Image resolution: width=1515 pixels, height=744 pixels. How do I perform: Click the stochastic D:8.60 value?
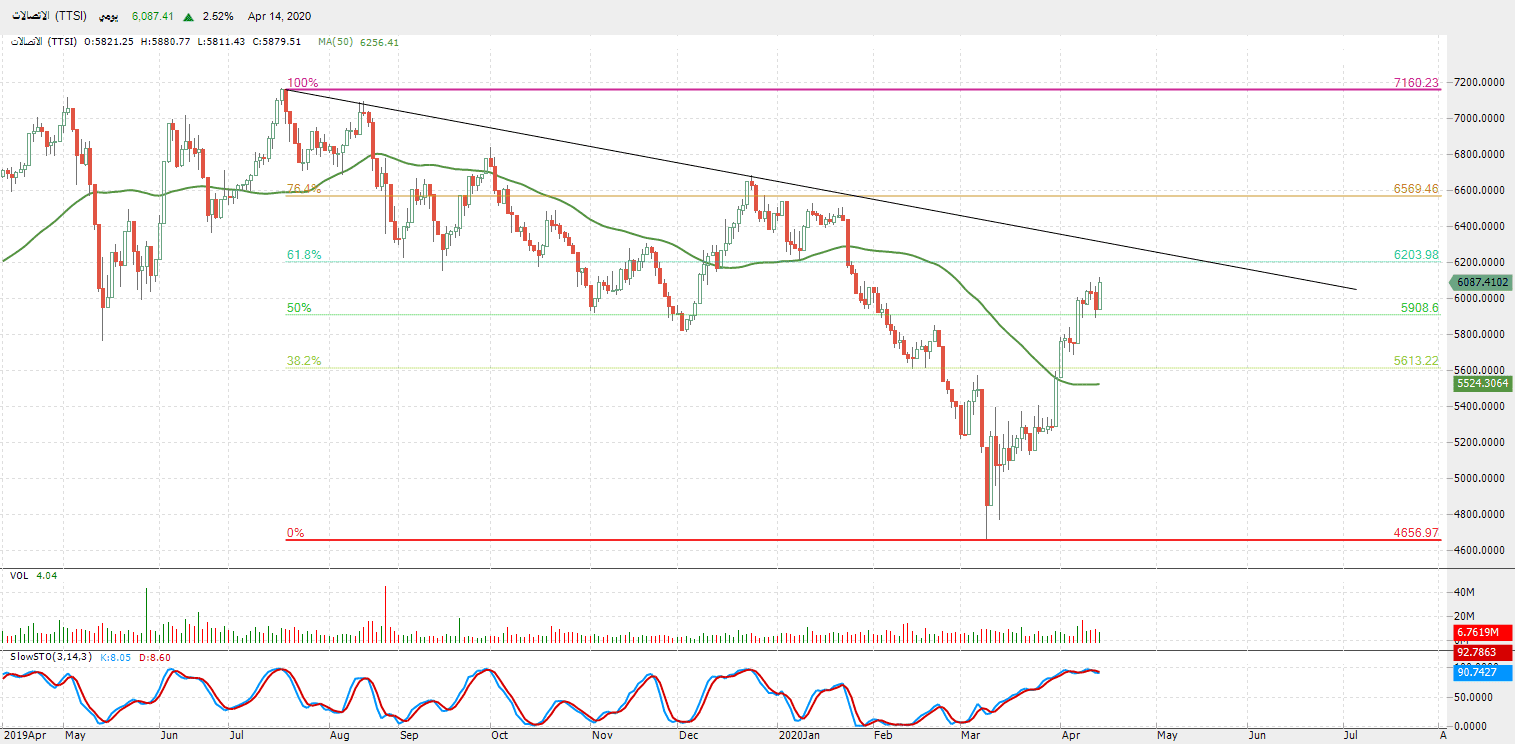click(x=154, y=656)
